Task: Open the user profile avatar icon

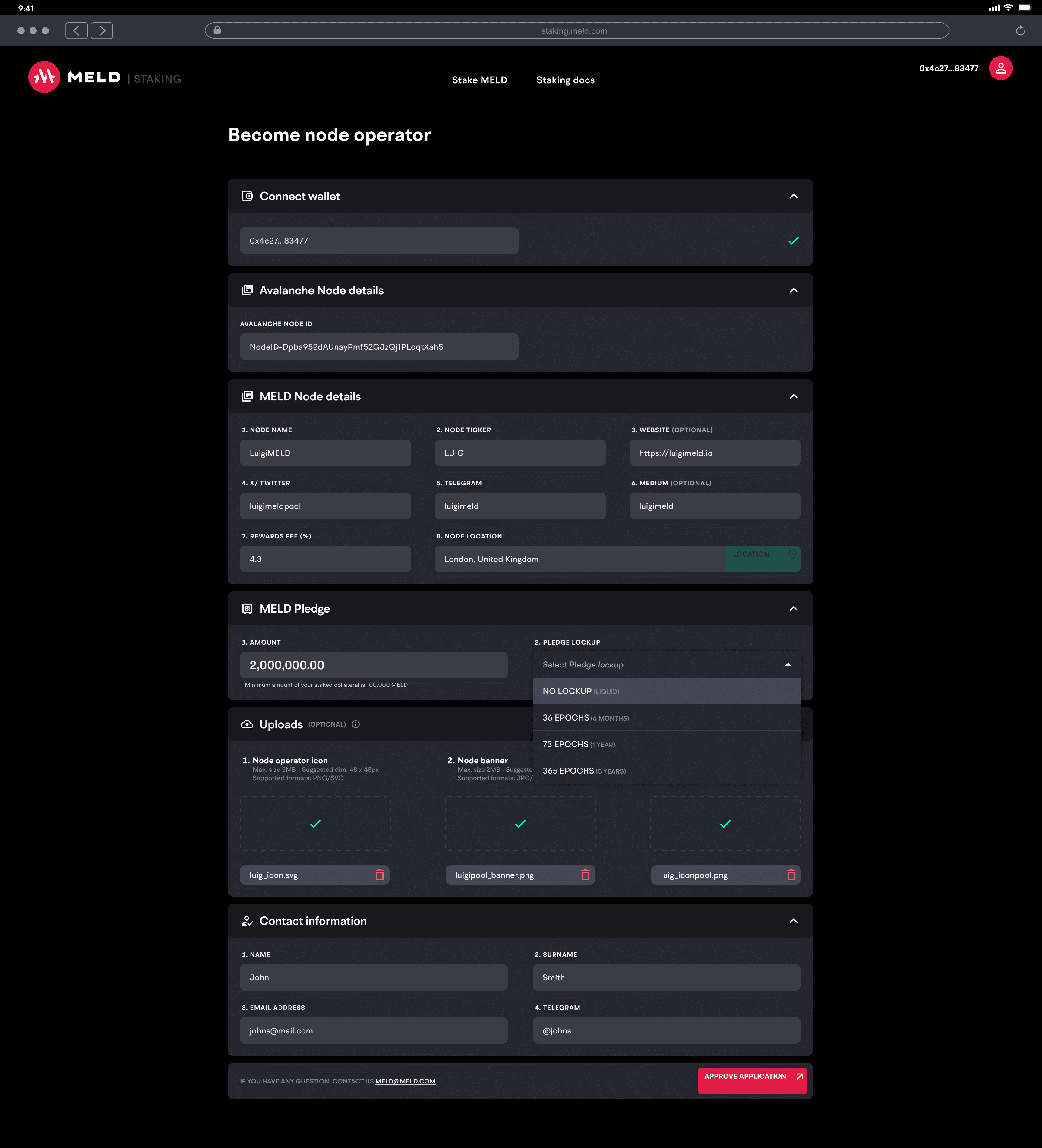Action: [x=1000, y=68]
